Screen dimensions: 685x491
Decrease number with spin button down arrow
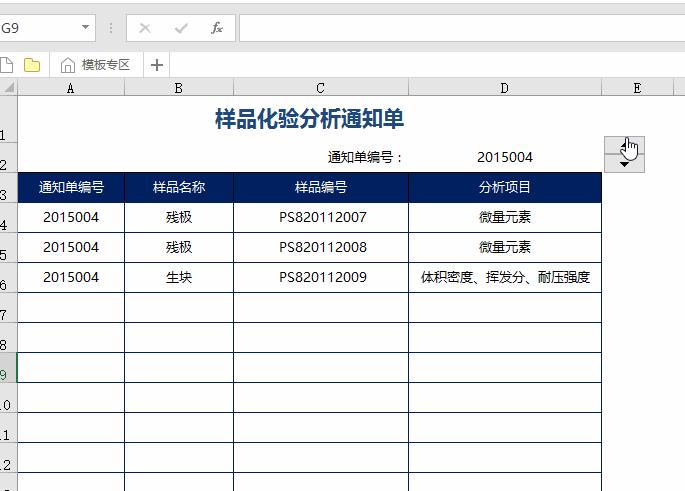coord(624,164)
